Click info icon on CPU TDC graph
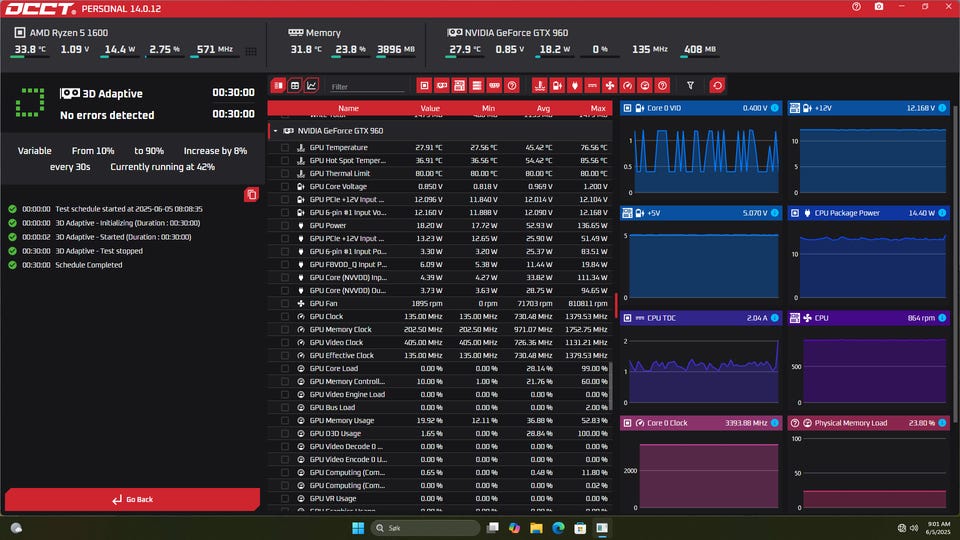This screenshot has height=540, width=960. [x=774, y=318]
